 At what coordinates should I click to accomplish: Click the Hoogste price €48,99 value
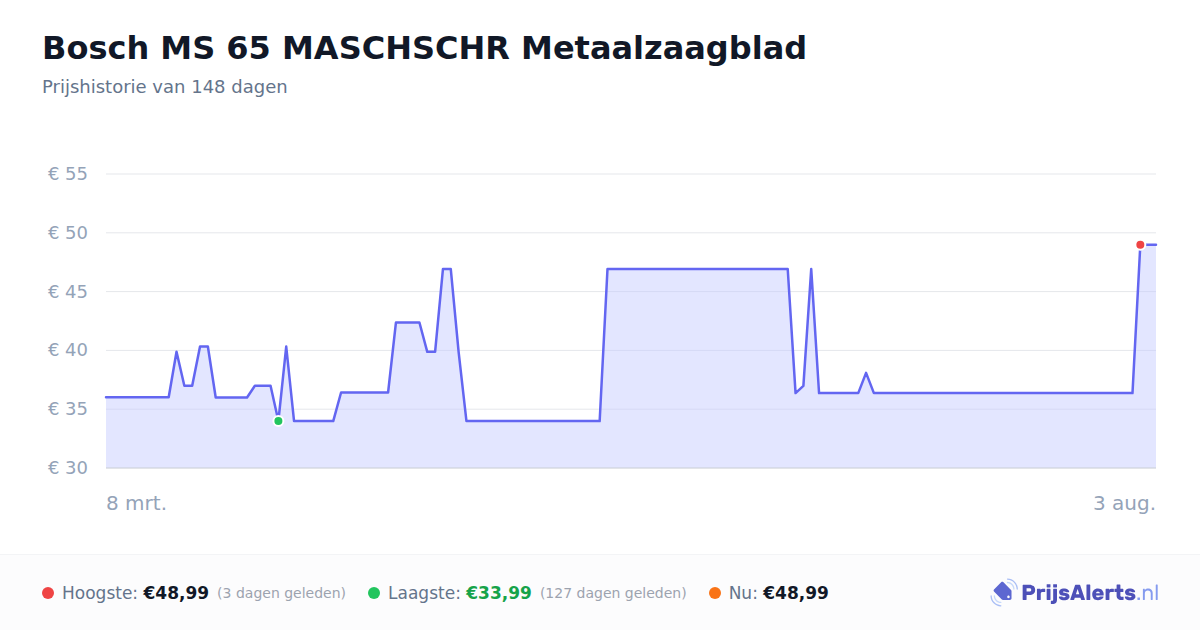pos(176,593)
